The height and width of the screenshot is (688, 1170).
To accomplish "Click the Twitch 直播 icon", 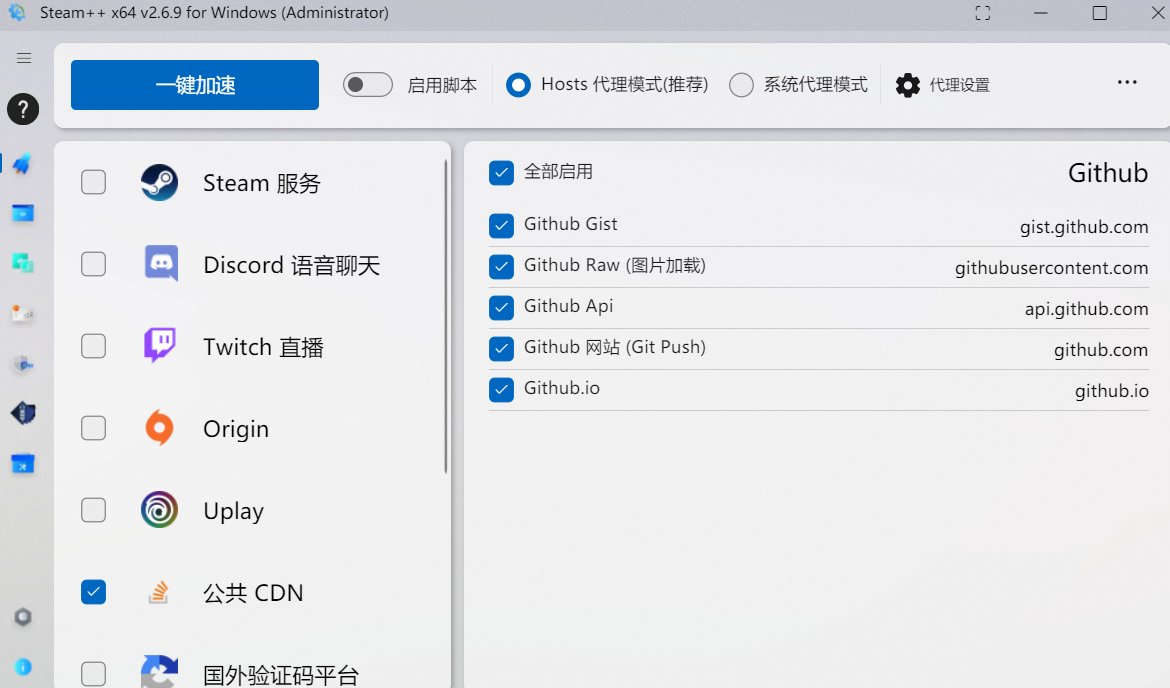I will pos(159,346).
